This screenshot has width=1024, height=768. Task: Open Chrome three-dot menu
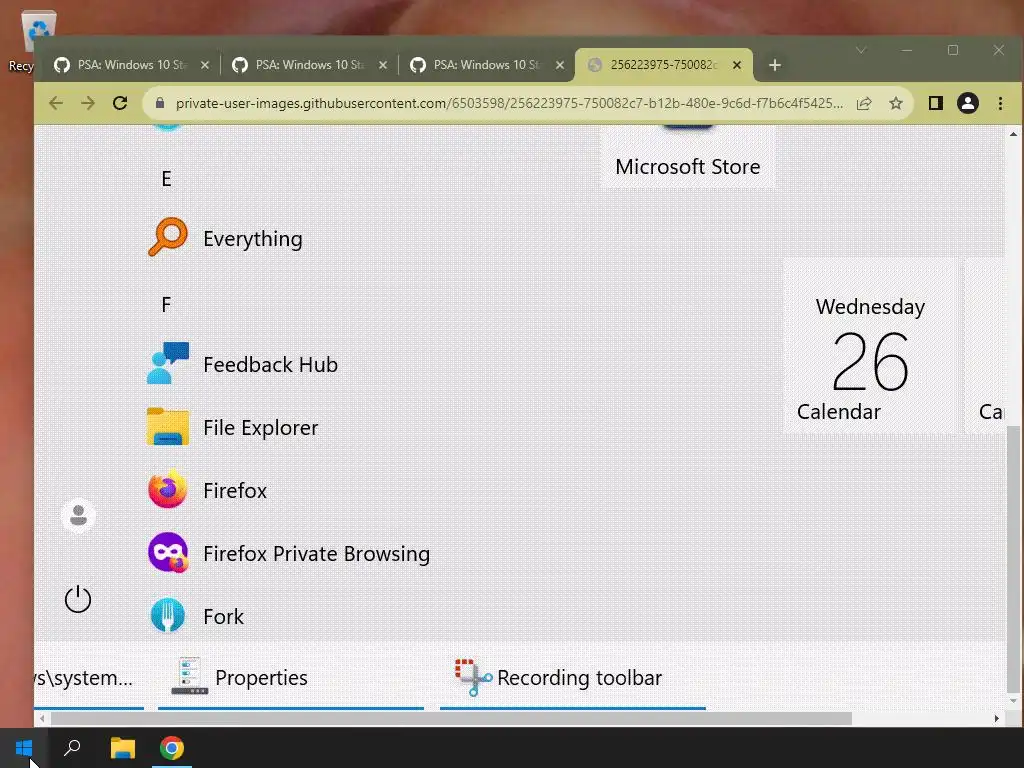(x=1000, y=103)
